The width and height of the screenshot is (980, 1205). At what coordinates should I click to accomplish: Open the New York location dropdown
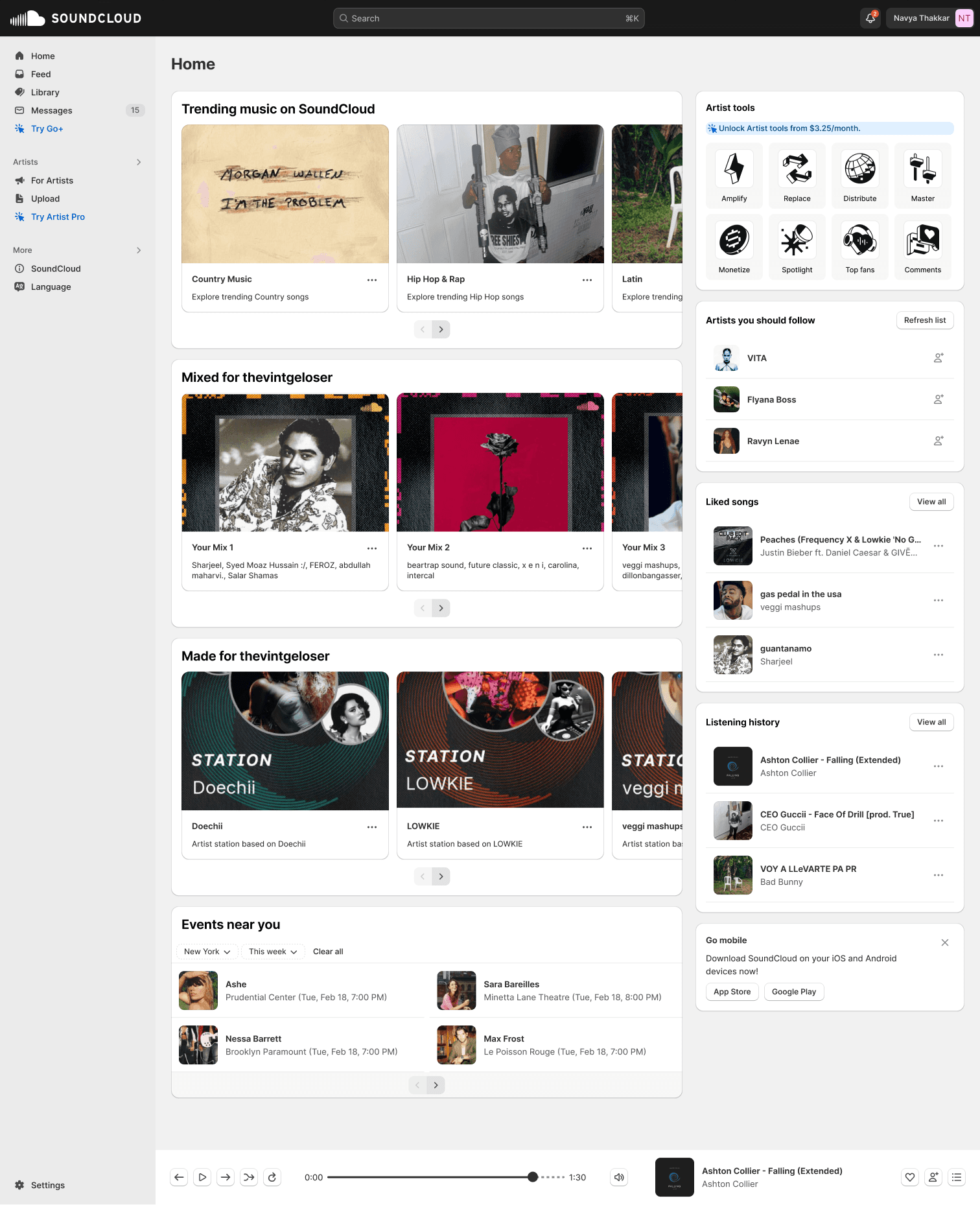[207, 952]
